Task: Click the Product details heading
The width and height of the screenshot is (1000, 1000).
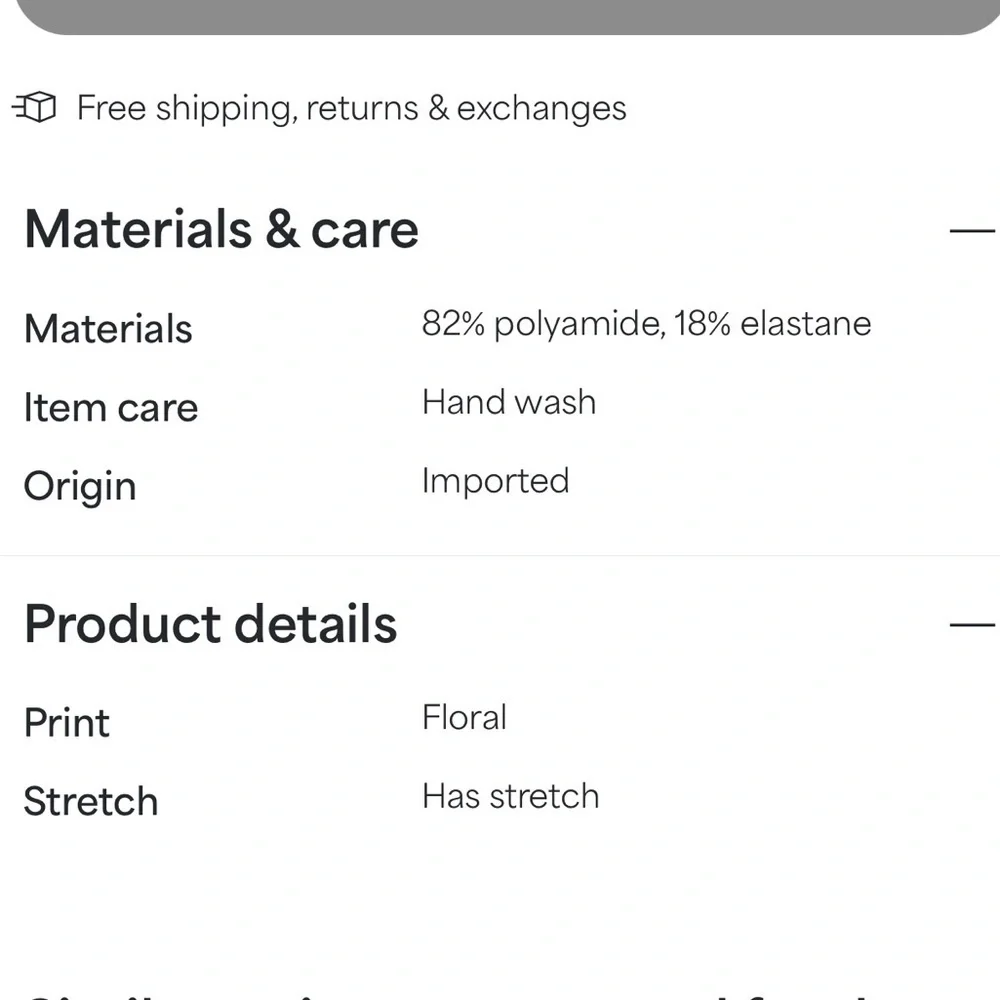Action: coord(210,625)
